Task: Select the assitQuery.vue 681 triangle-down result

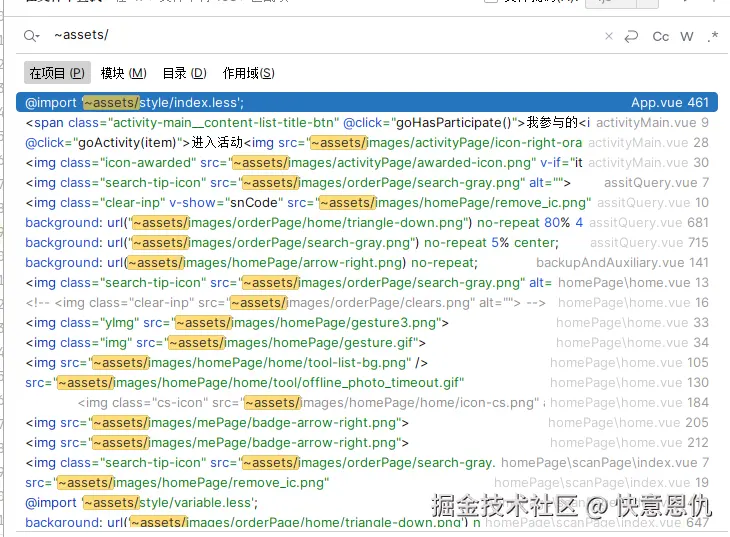Action: 367,223
